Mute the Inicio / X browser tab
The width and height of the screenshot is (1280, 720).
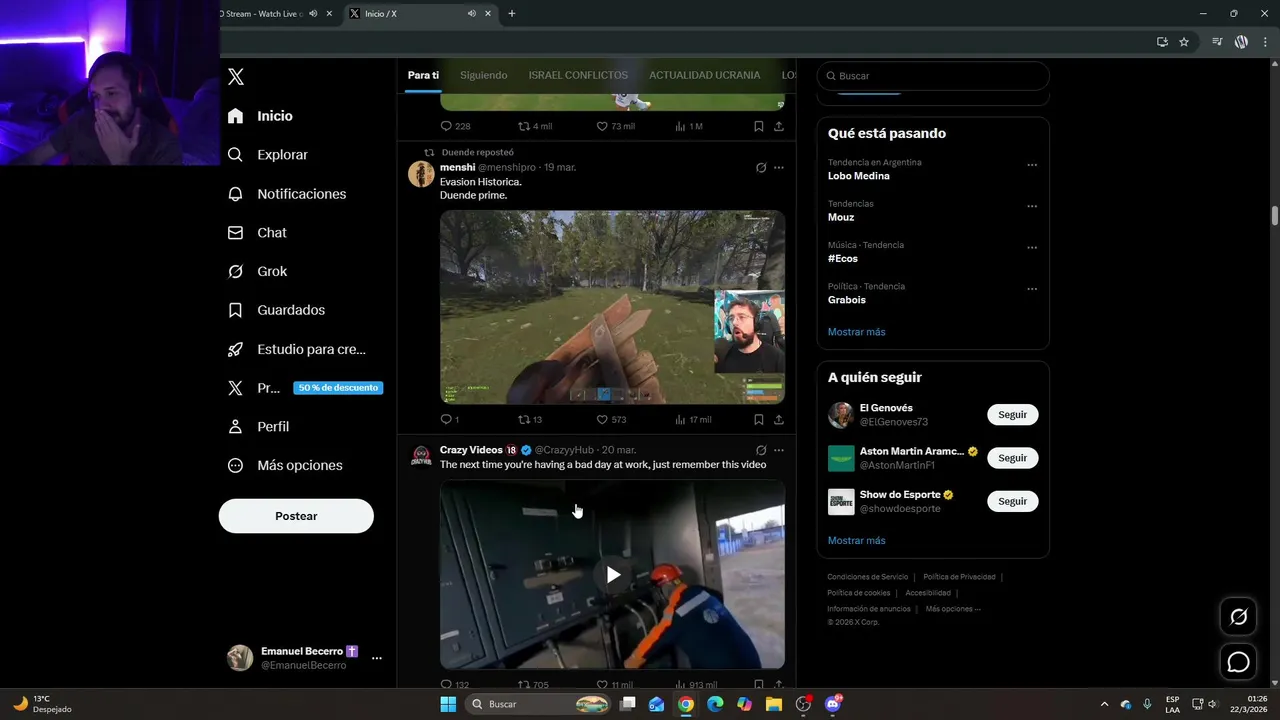point(471,14)
